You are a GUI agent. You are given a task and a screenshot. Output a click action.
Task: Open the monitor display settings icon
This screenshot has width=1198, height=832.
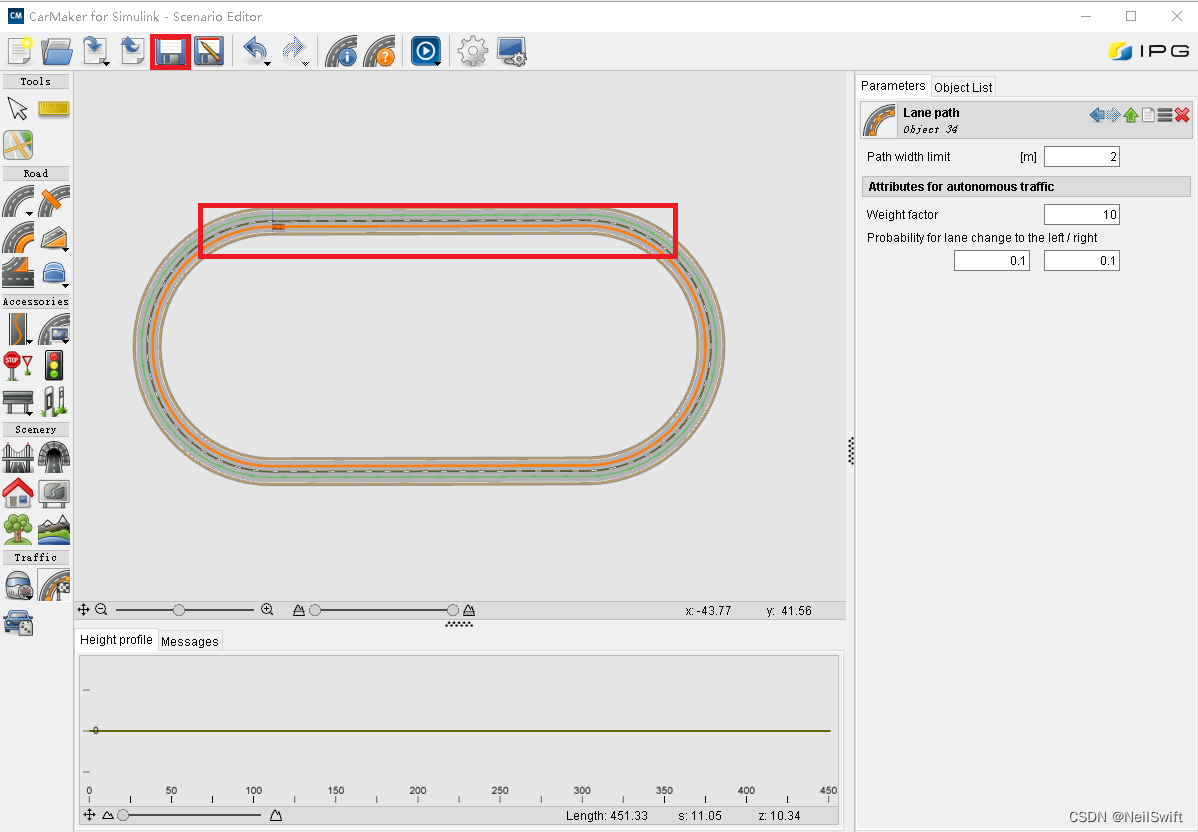[511, 51]
